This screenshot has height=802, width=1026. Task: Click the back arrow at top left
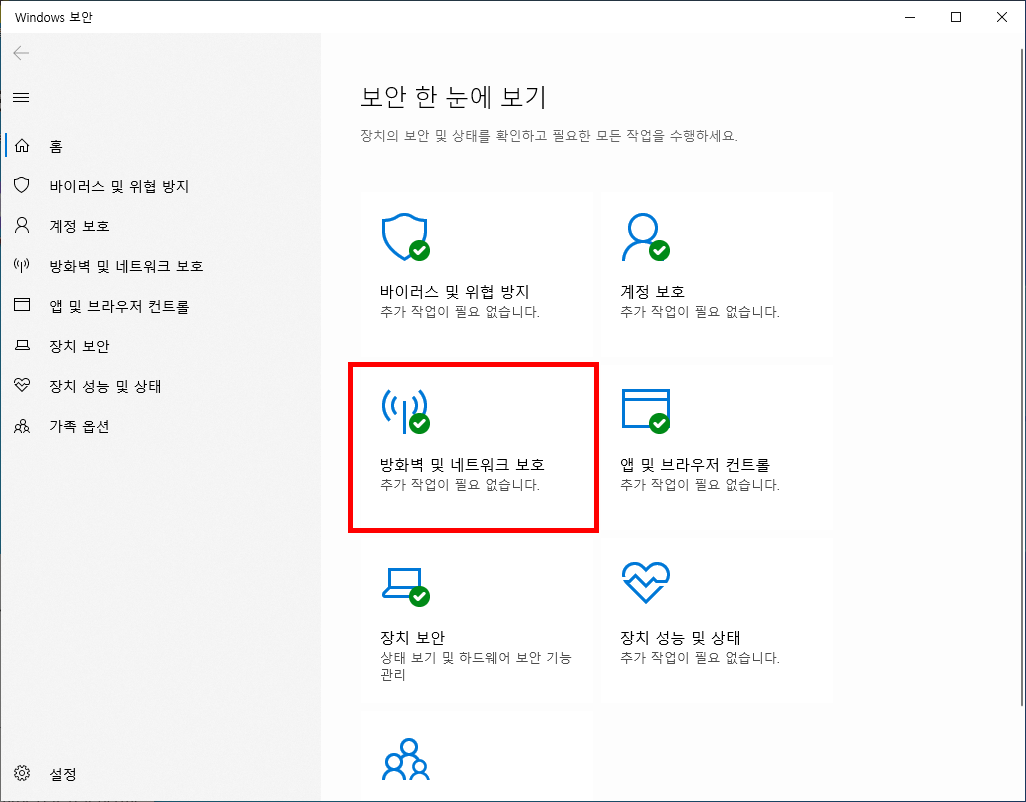(x=21, y=53)
